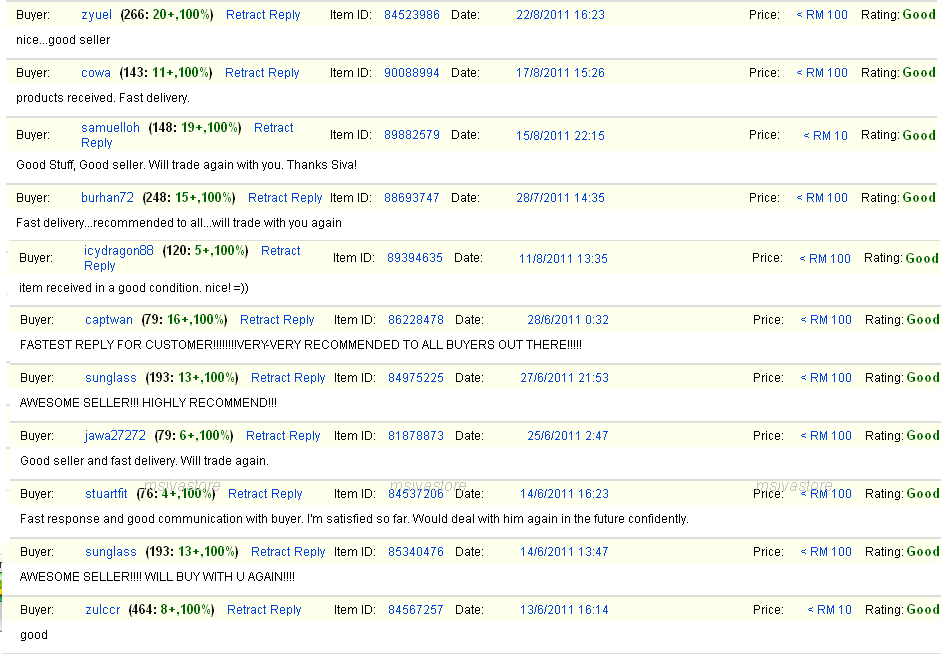
Task: View buyer icydragon88's profile
Action: pos(119,251)
